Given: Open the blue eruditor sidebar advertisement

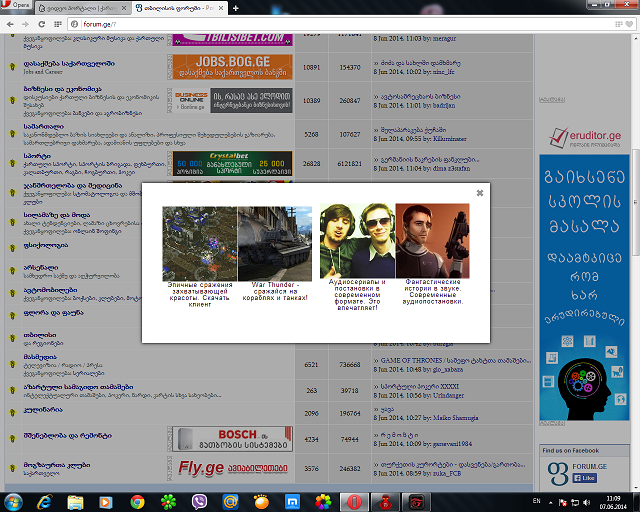Looking at the screenshot, I should click(x=584, y=287).
